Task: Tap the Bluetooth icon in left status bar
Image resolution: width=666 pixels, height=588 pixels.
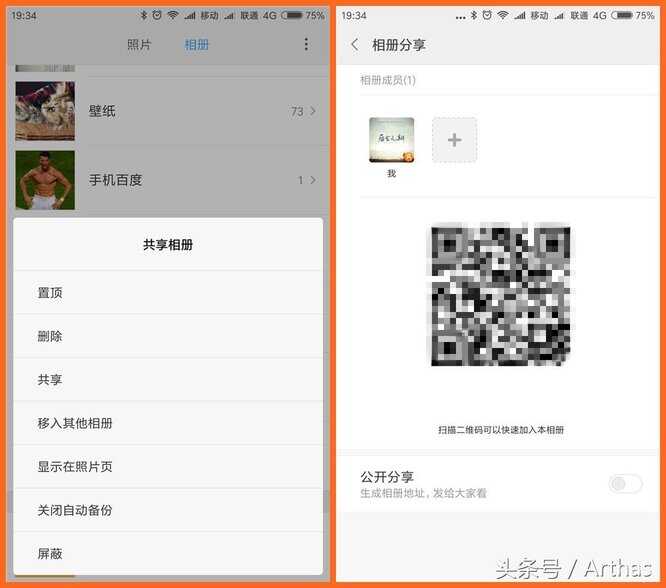Action: (144, 16)
